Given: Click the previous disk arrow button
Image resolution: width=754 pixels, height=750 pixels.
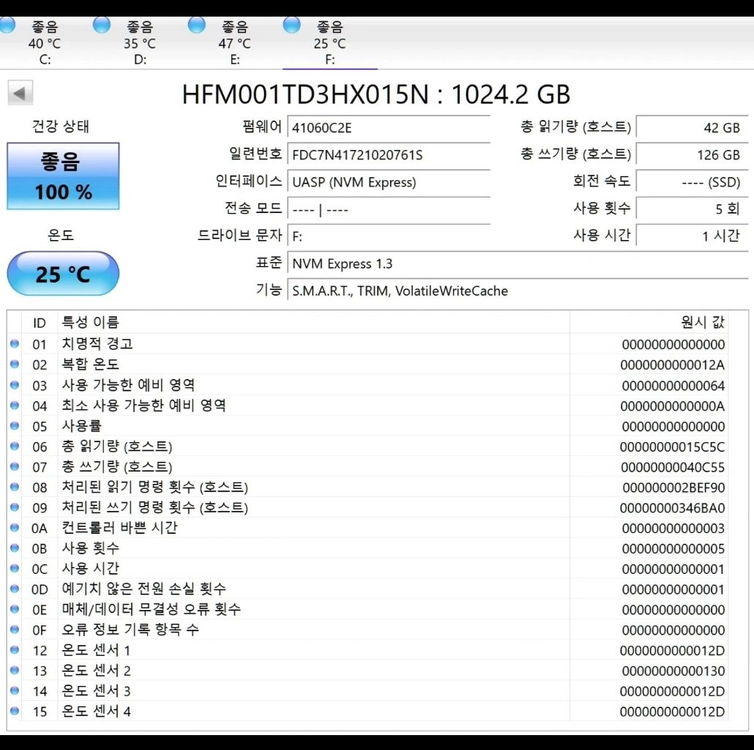Looking at the screenshot, I should tap(20, 93).
